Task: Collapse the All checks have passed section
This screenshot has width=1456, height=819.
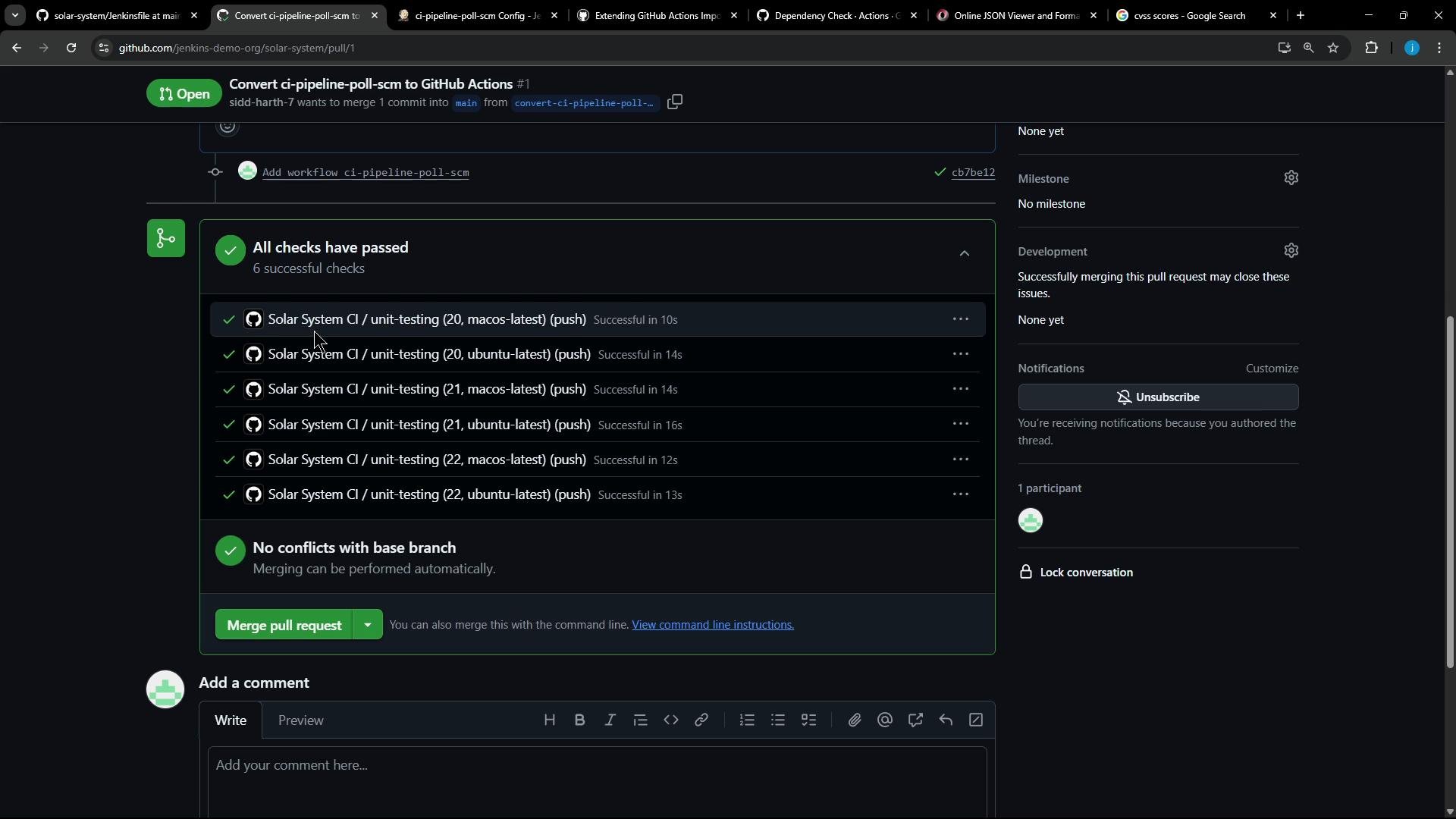Action: (x=965, y=253)
